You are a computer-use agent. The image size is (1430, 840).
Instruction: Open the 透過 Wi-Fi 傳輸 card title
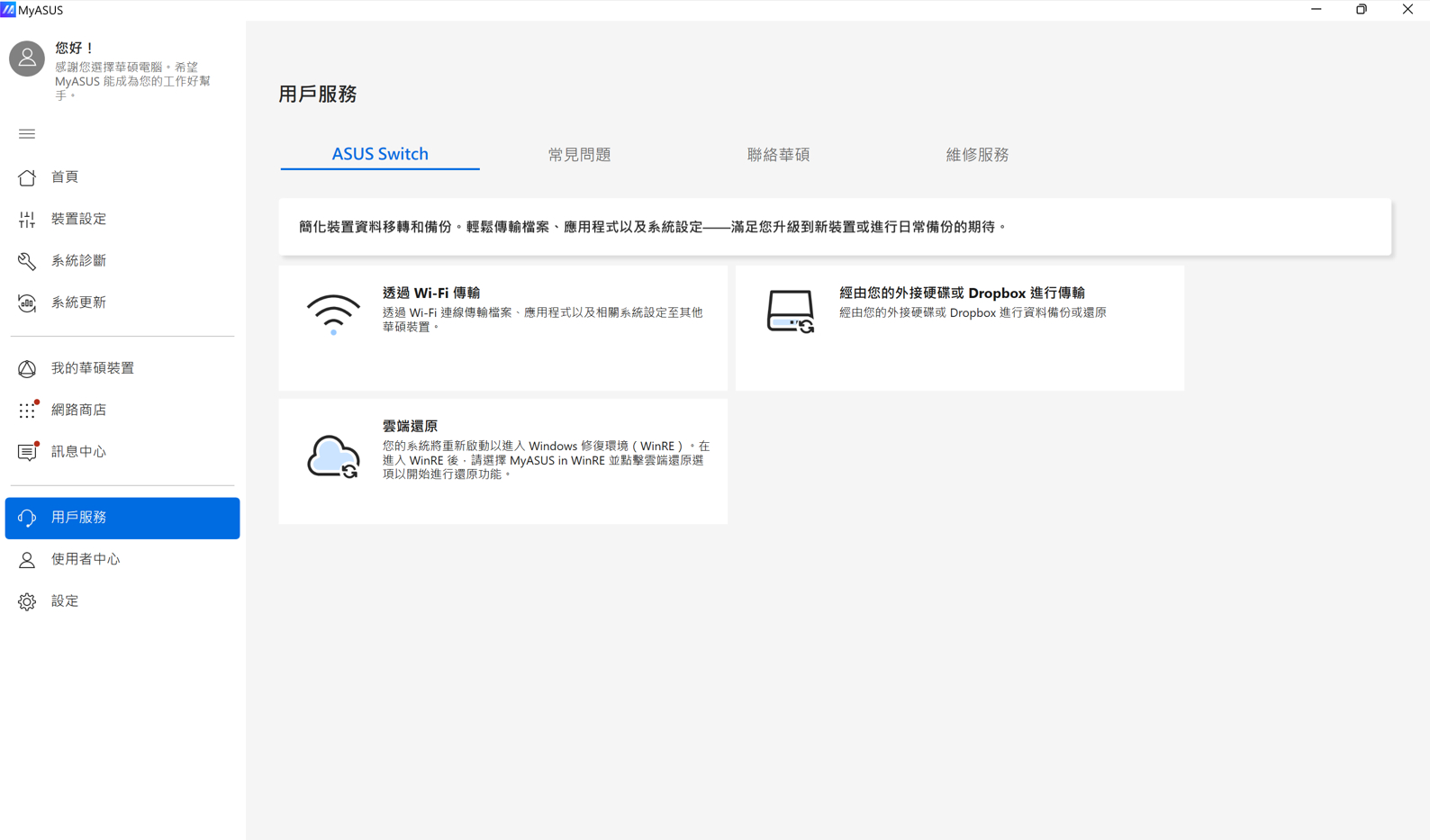(431, 294)
